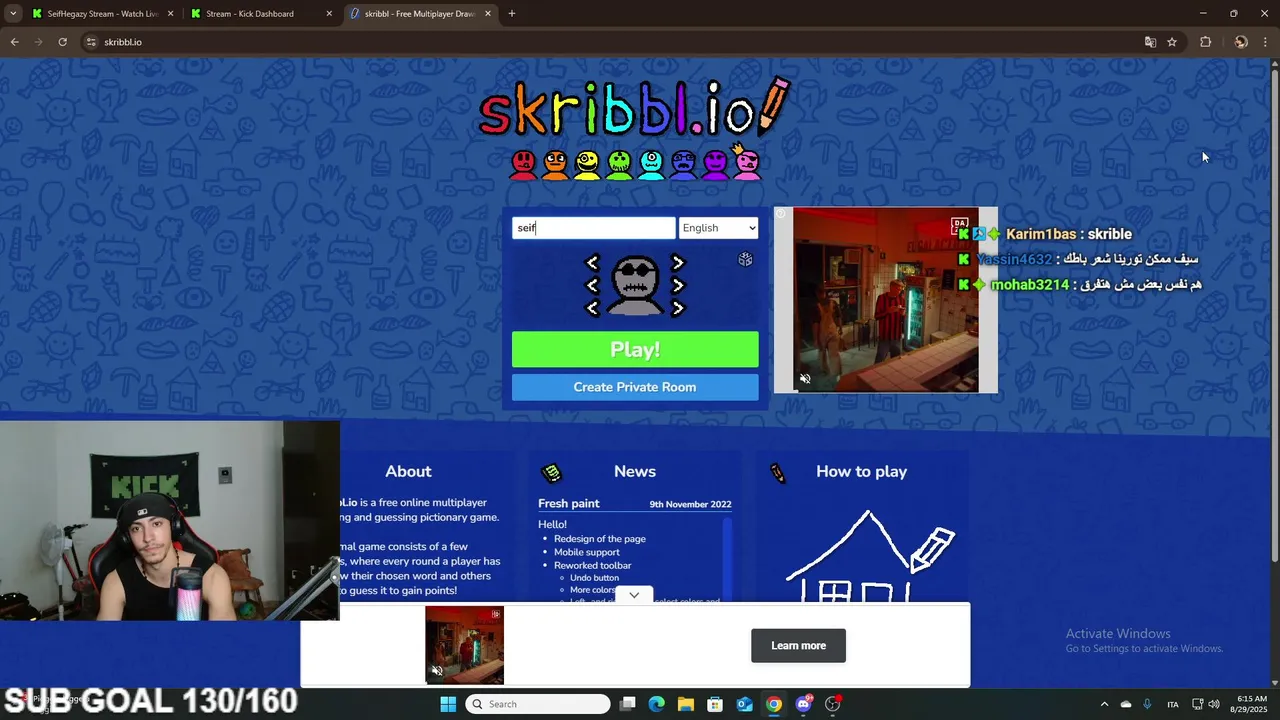1280x720 pixels.
Task: Open the Chrome three-dot menu
Action: tap(1266, 42)
